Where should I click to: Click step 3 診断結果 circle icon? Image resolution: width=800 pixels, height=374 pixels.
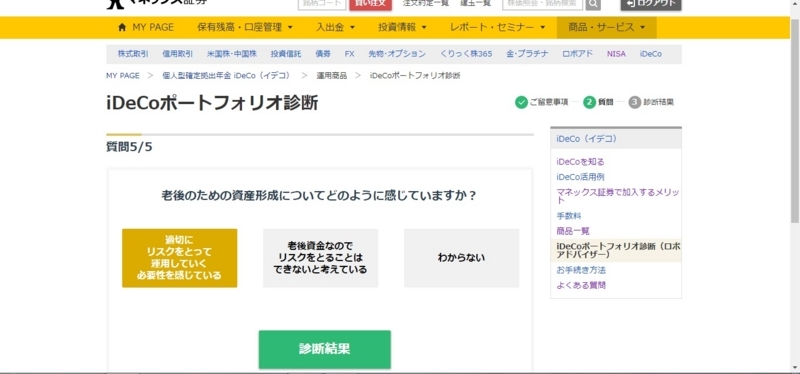click(x=635, y=102)
